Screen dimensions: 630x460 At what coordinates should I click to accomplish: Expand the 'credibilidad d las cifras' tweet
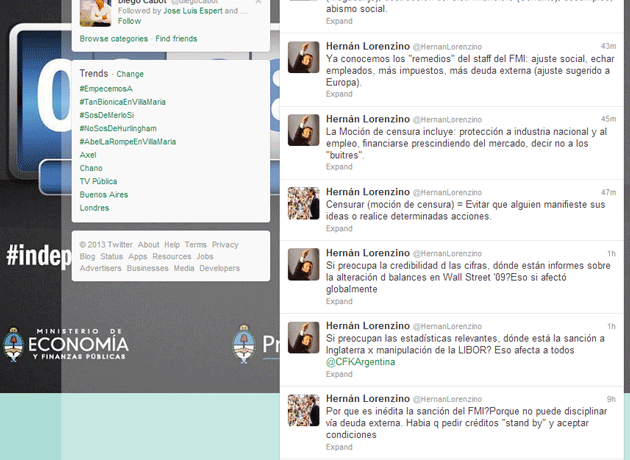tap(339, 301)
